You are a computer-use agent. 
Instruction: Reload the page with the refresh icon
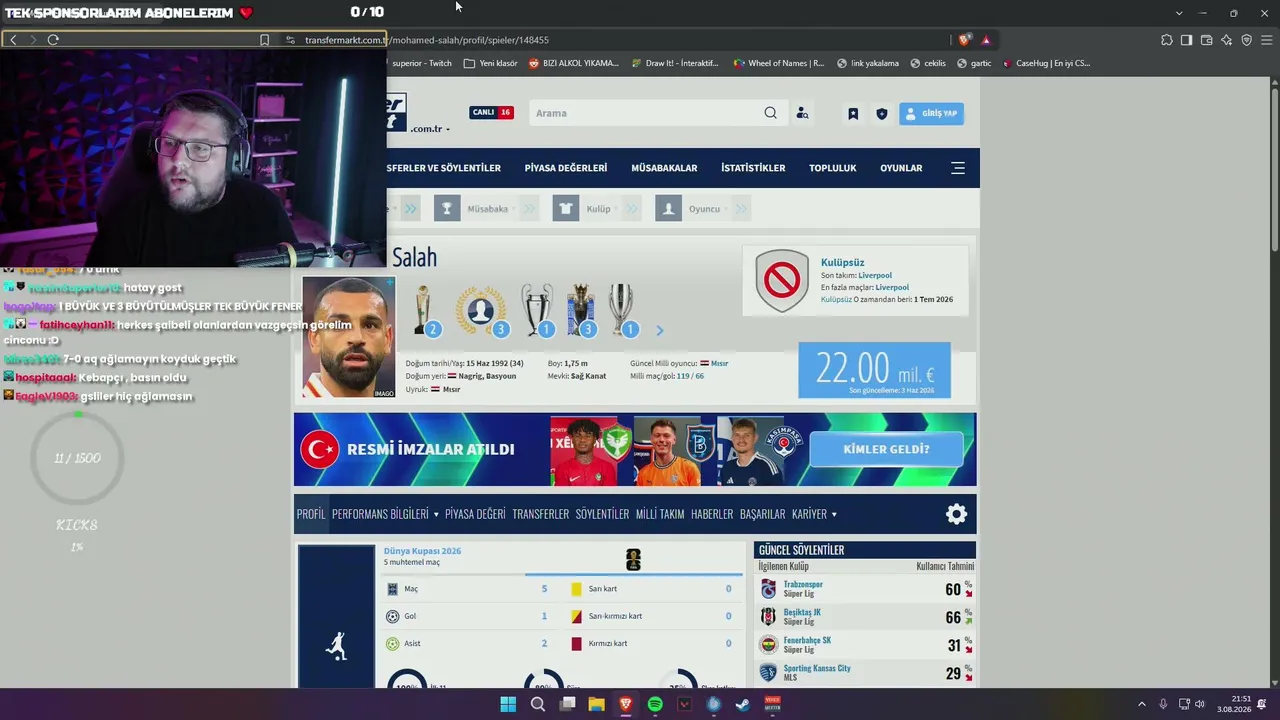(53, 40)
